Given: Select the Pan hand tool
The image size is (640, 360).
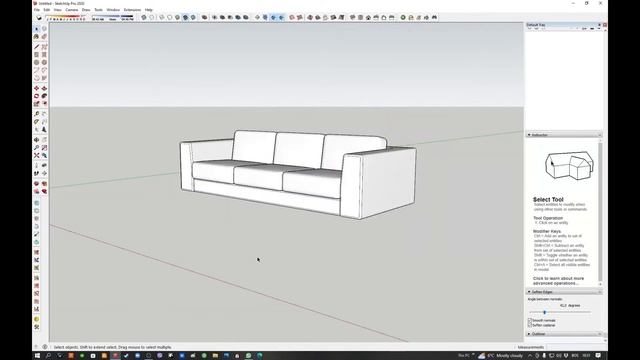Looking at the screenshot, I should point(44,140).
